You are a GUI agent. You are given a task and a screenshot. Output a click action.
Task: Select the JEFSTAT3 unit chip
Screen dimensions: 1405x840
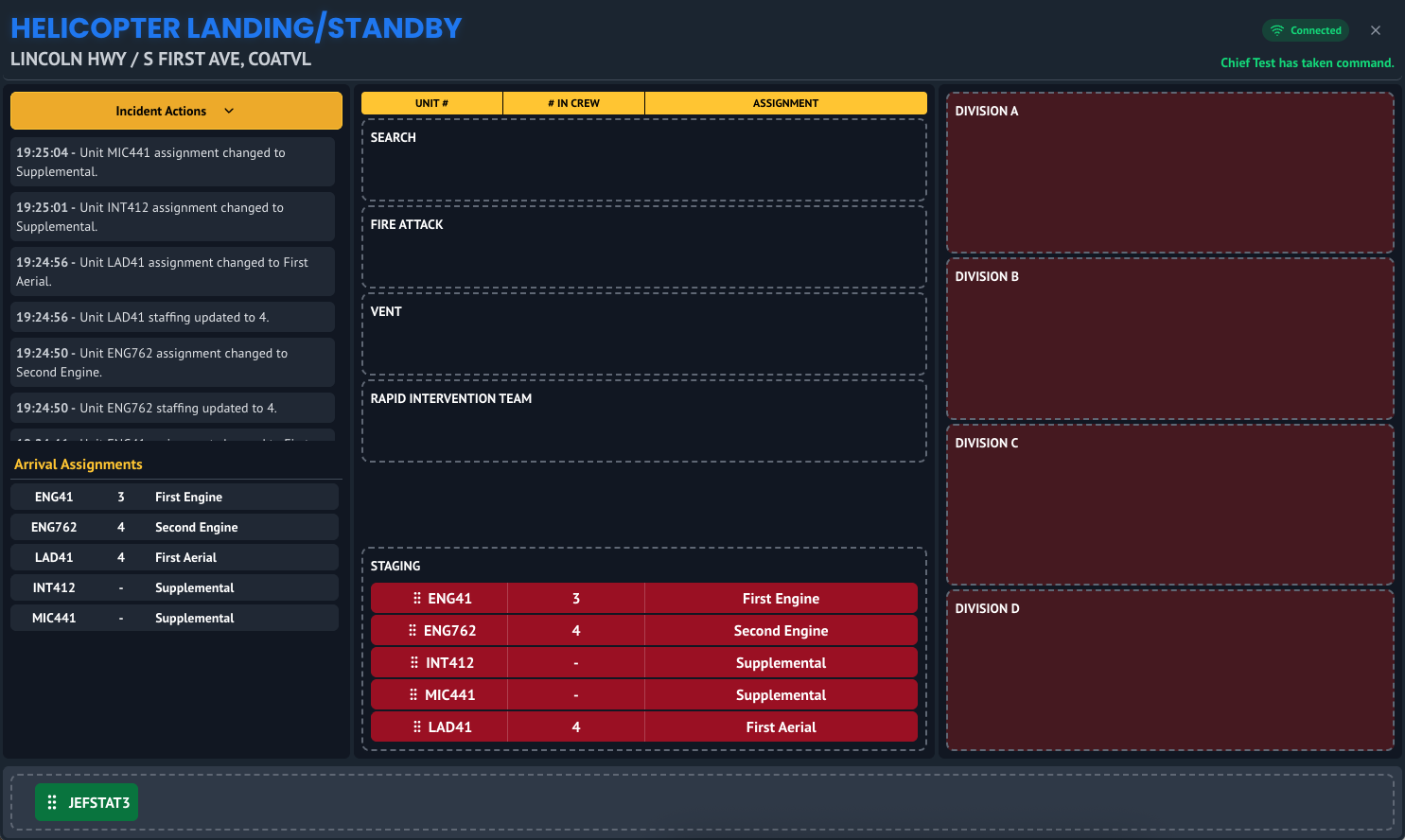click(x=87, y=802)
